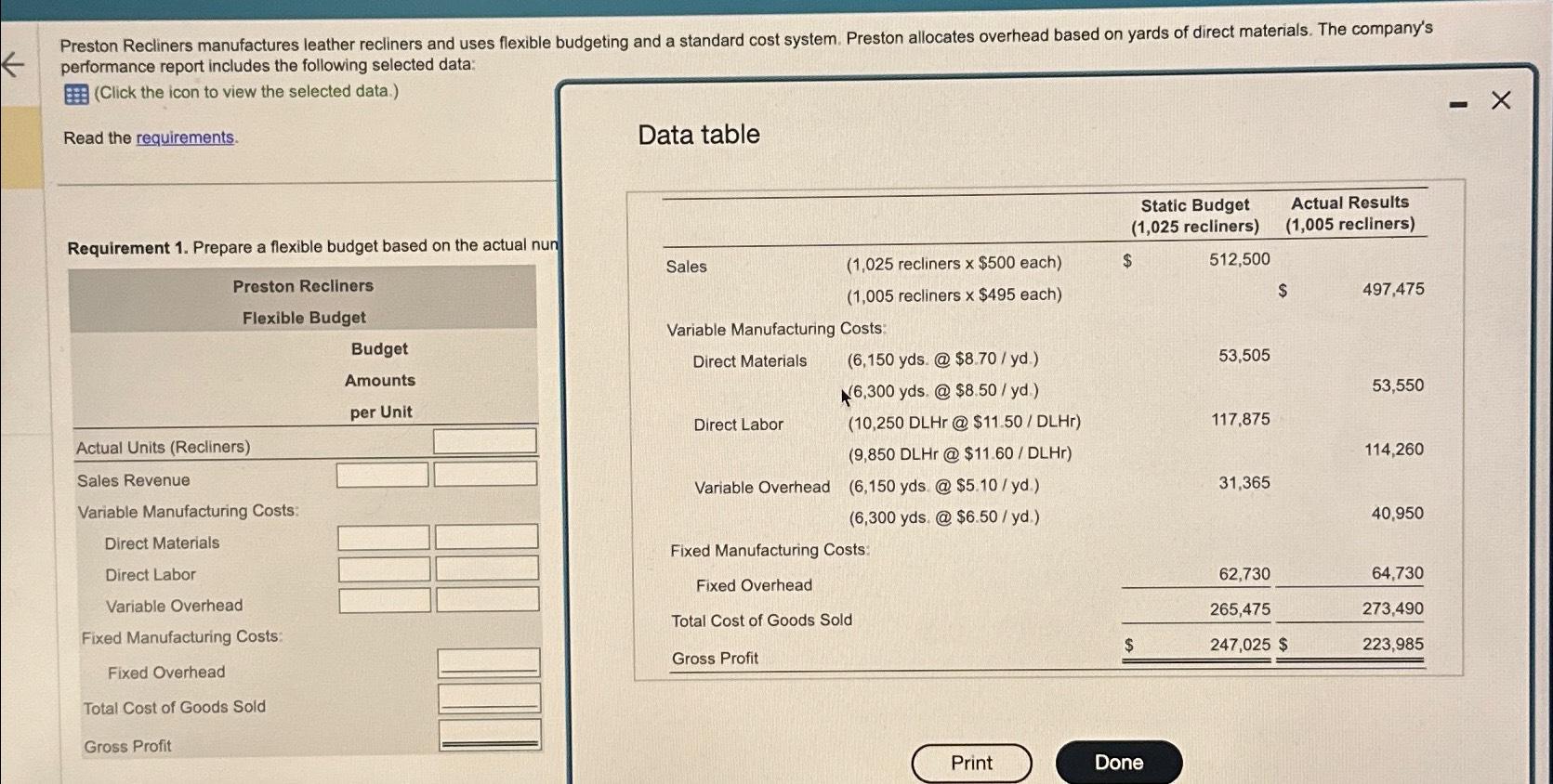Click the Requirement 1 instruction text
Screen dimensions: 1553x784
(313, 247)
